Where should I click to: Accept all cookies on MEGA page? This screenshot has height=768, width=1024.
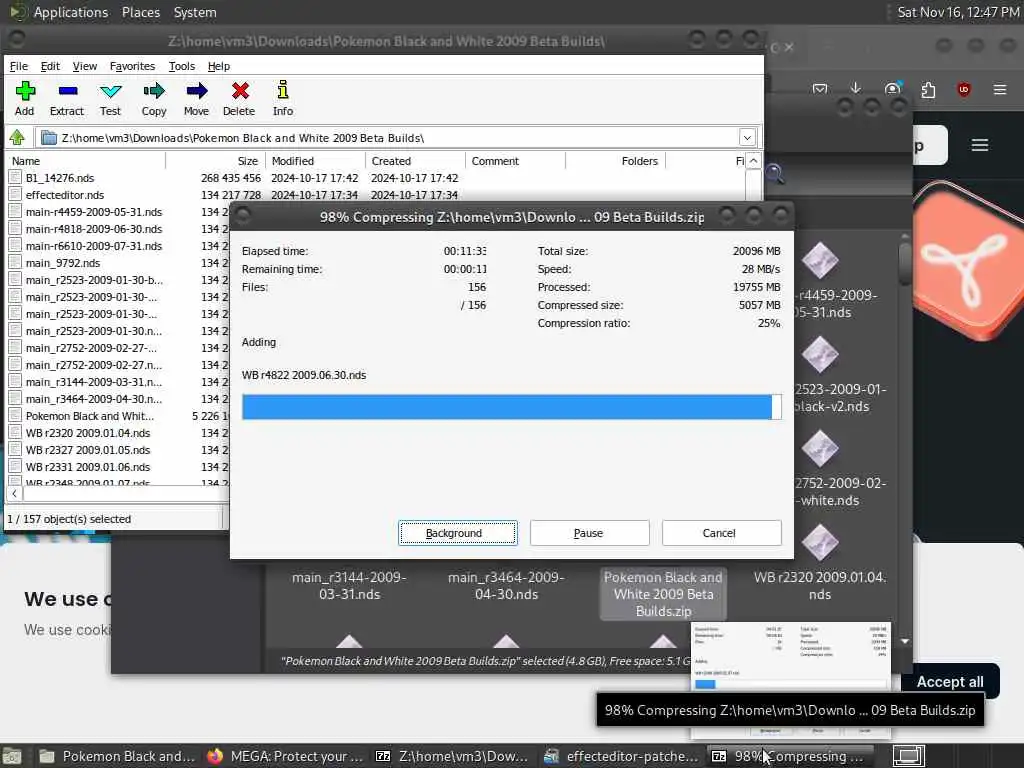(950, 682)
